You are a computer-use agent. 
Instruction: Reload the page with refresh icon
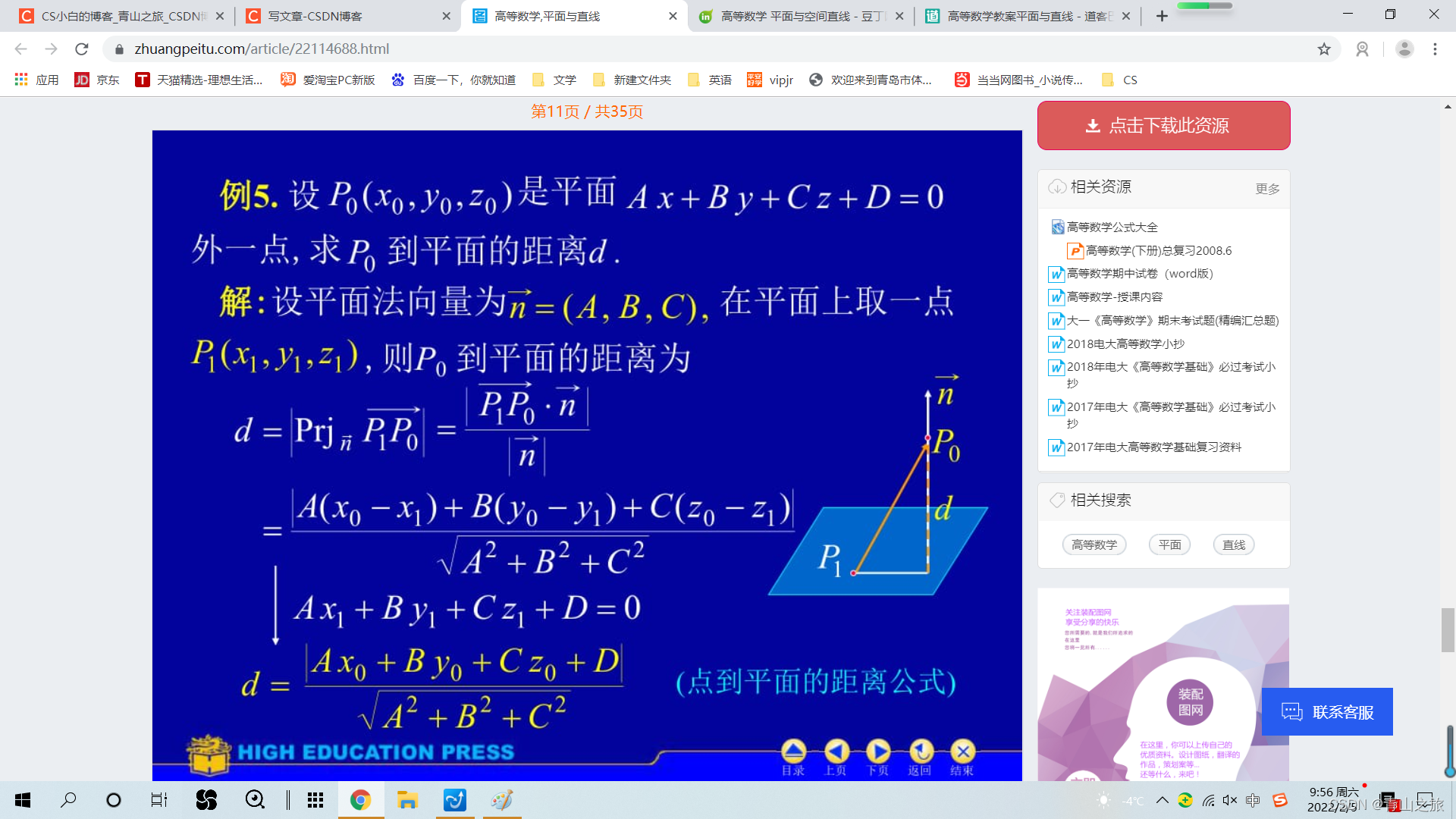(82, 49)
